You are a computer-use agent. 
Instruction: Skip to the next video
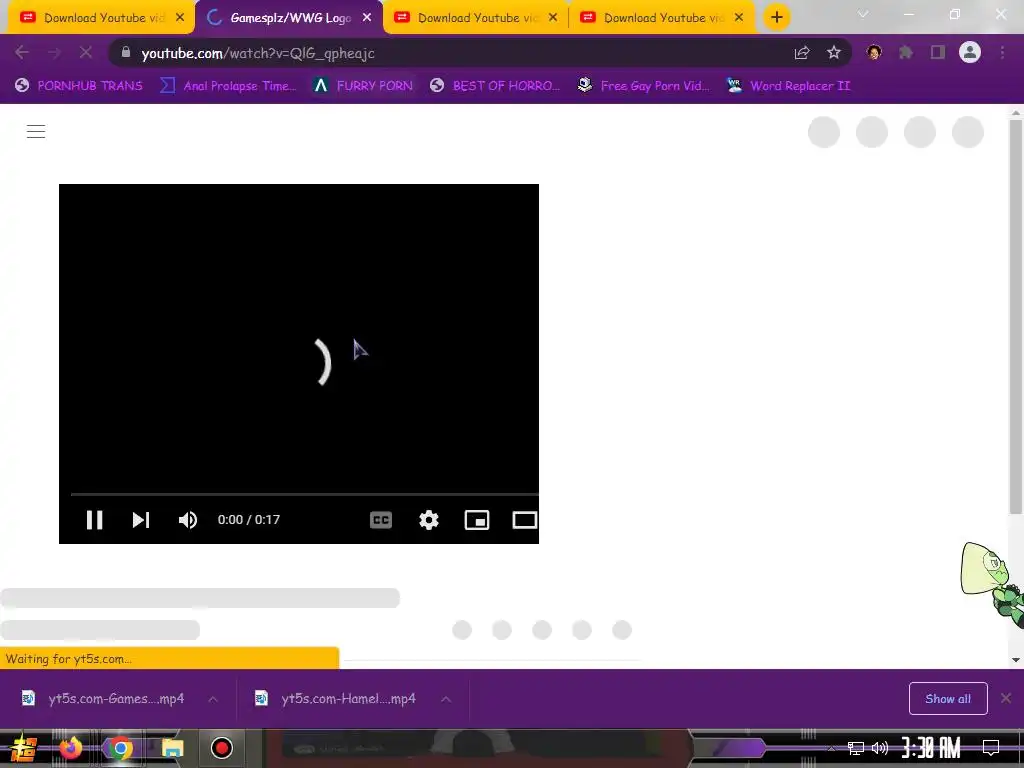pos(140,520)
